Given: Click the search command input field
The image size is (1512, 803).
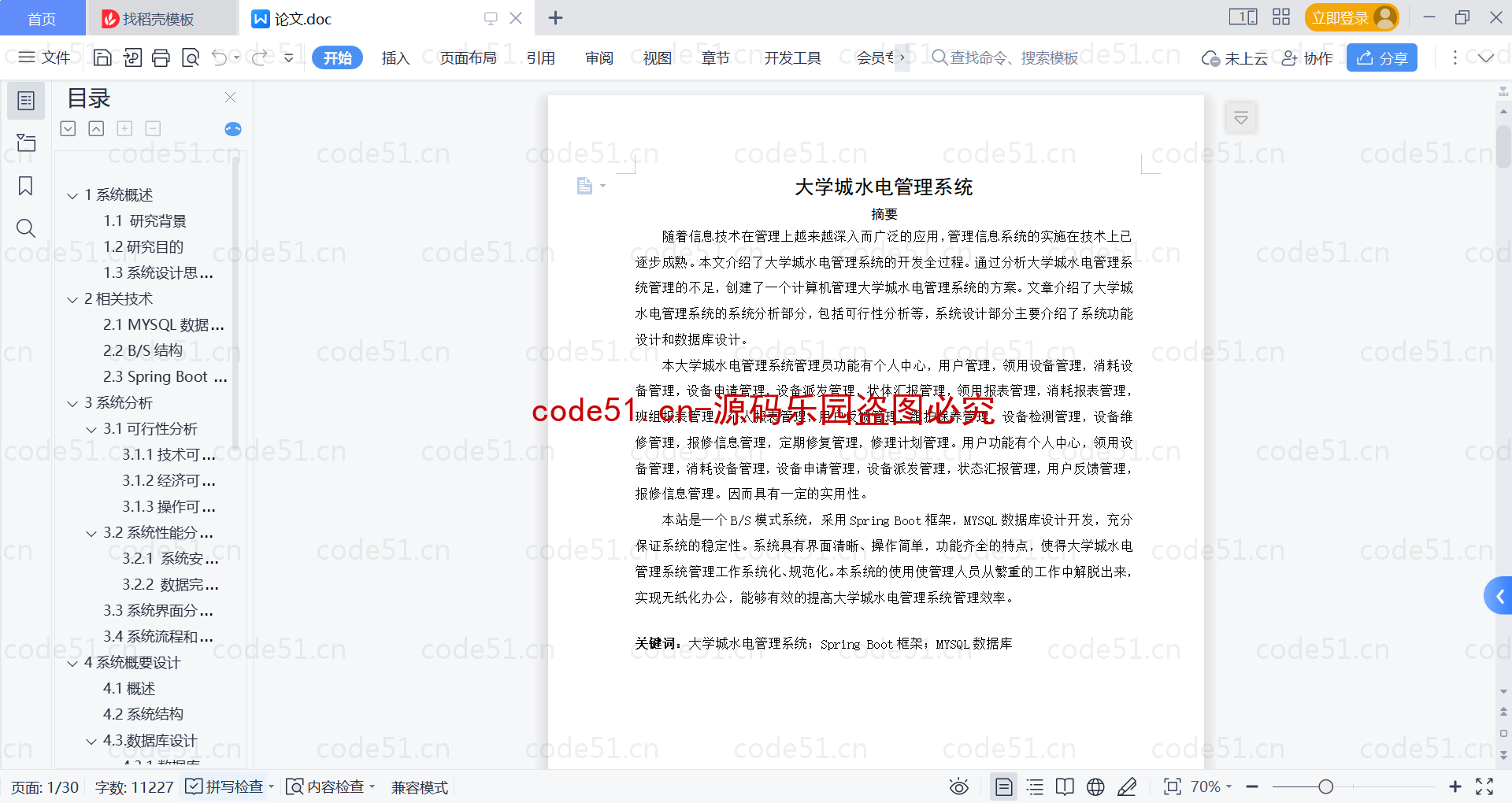Looking at the screenshot, I should [x=1014, y=57].
